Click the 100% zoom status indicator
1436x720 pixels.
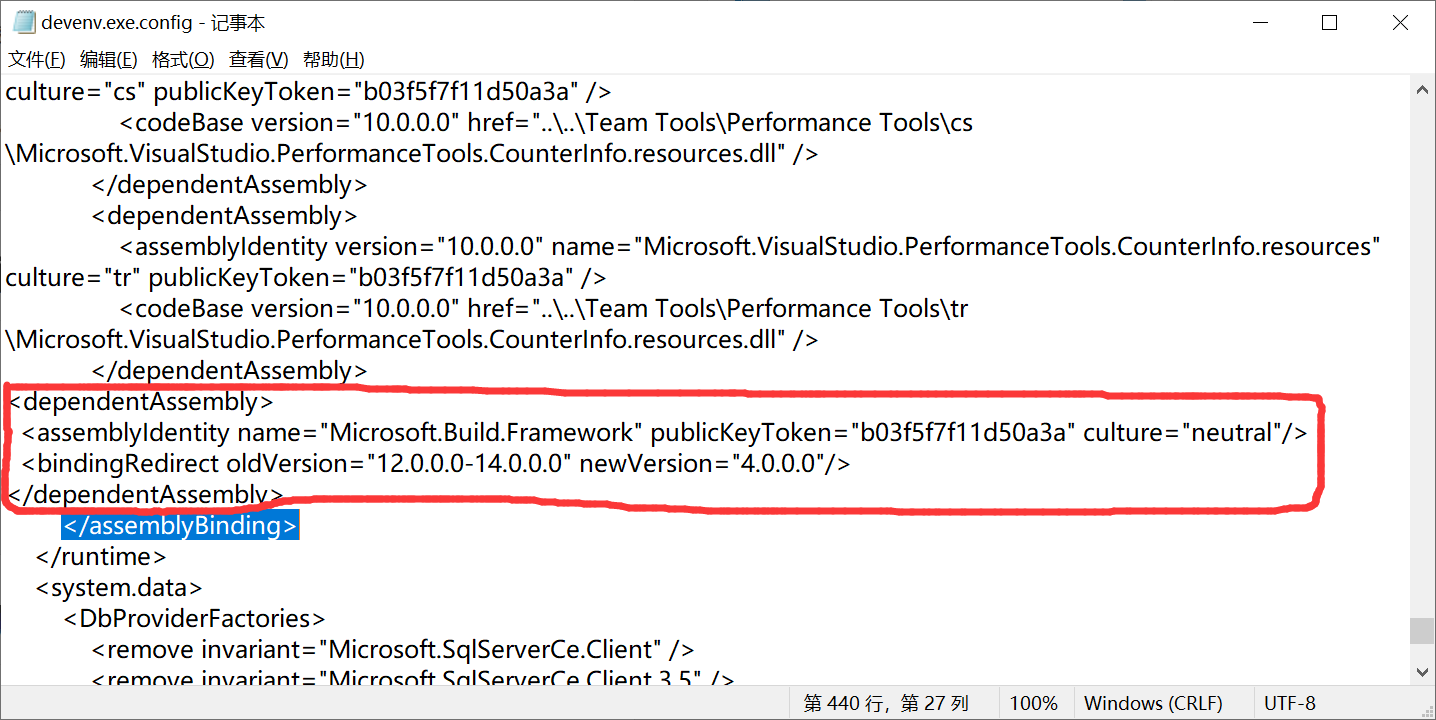[x=1033, y=704]
